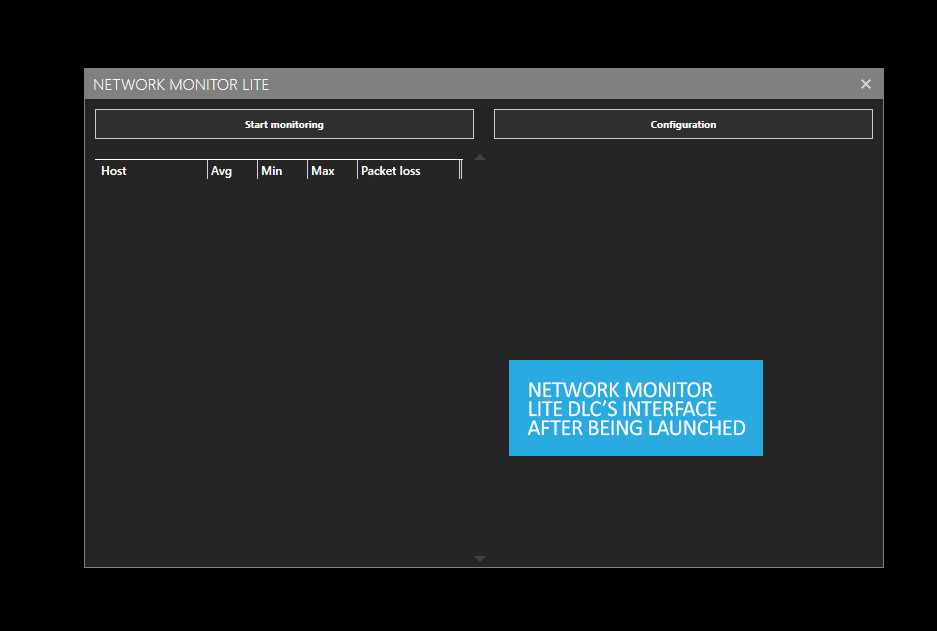Sort the list by Host column
The height and width of the screenshot is (631, 937).
150,170
